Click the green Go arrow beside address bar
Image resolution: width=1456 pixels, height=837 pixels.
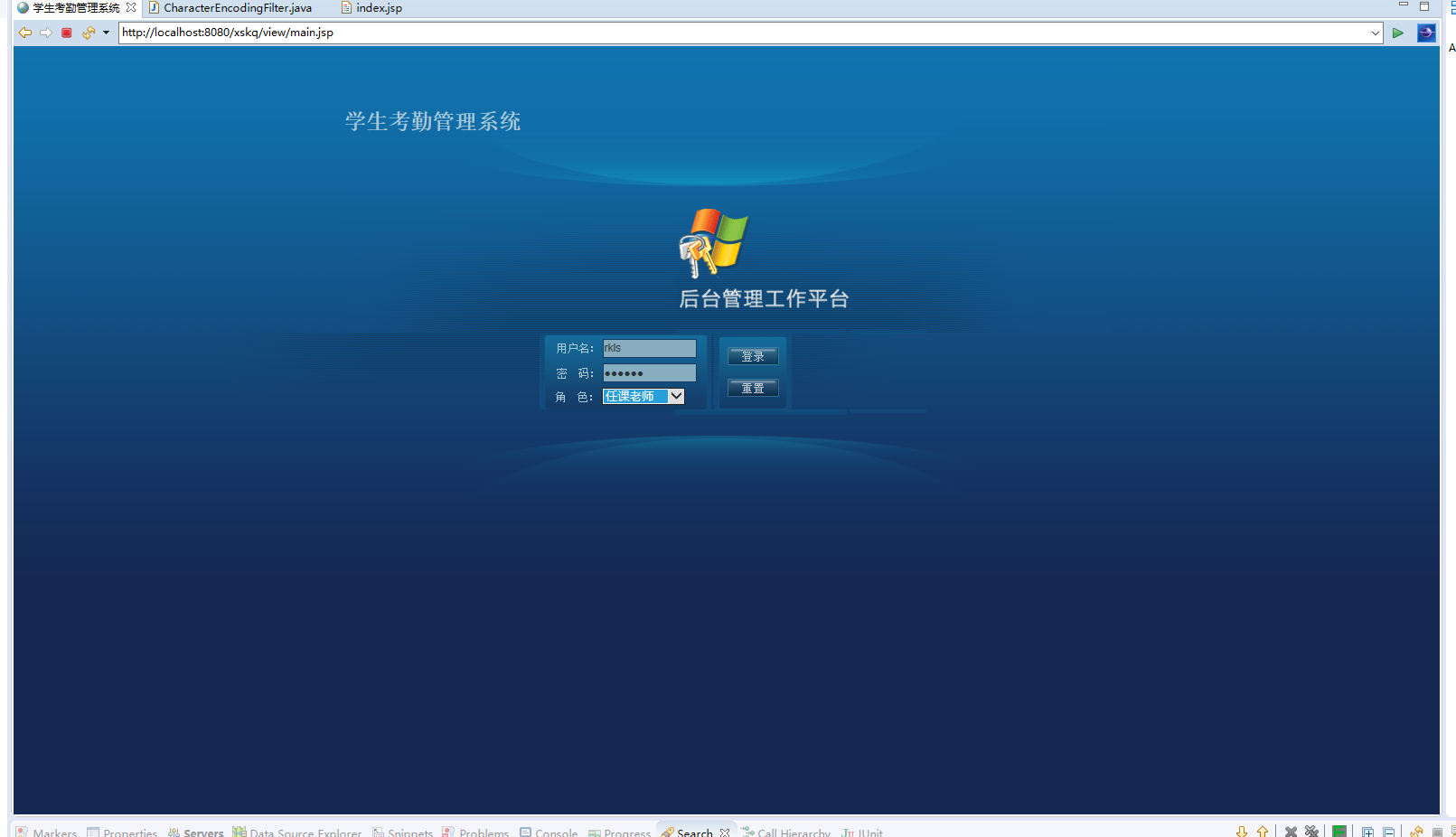1397,33
